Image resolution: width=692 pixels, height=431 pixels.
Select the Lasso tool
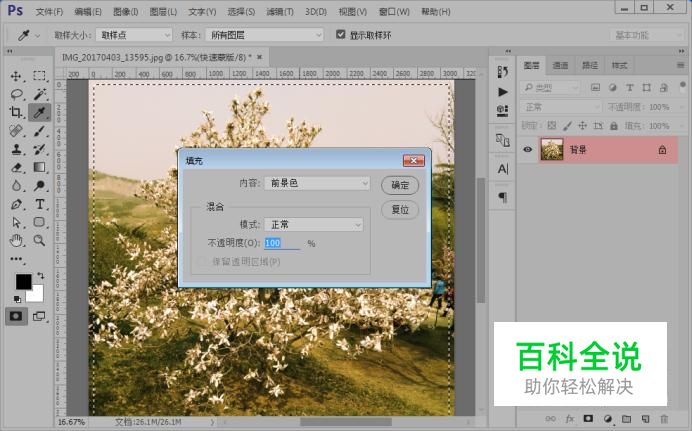[16, 94]
